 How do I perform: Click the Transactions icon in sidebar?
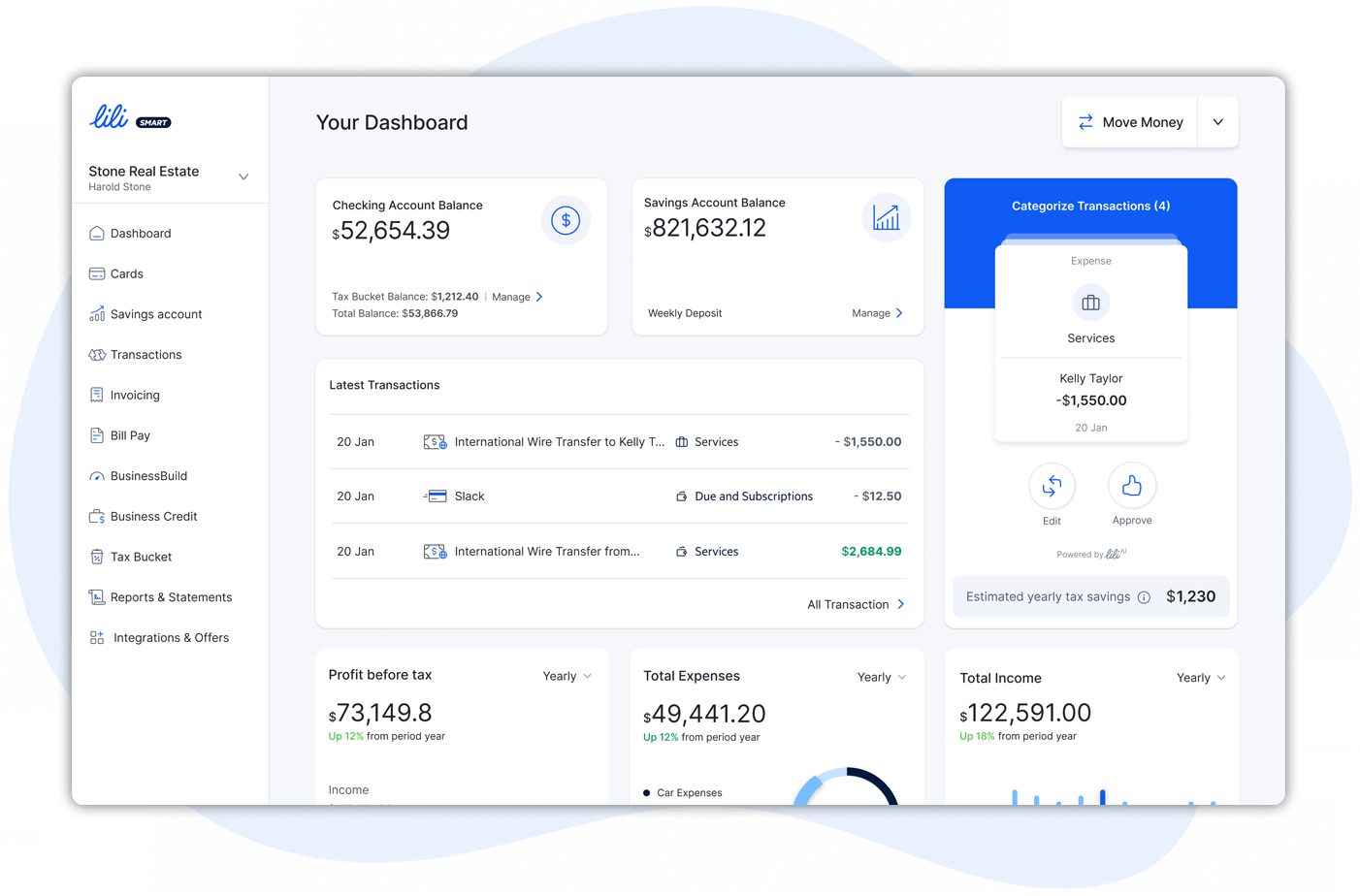coord(97,355)
